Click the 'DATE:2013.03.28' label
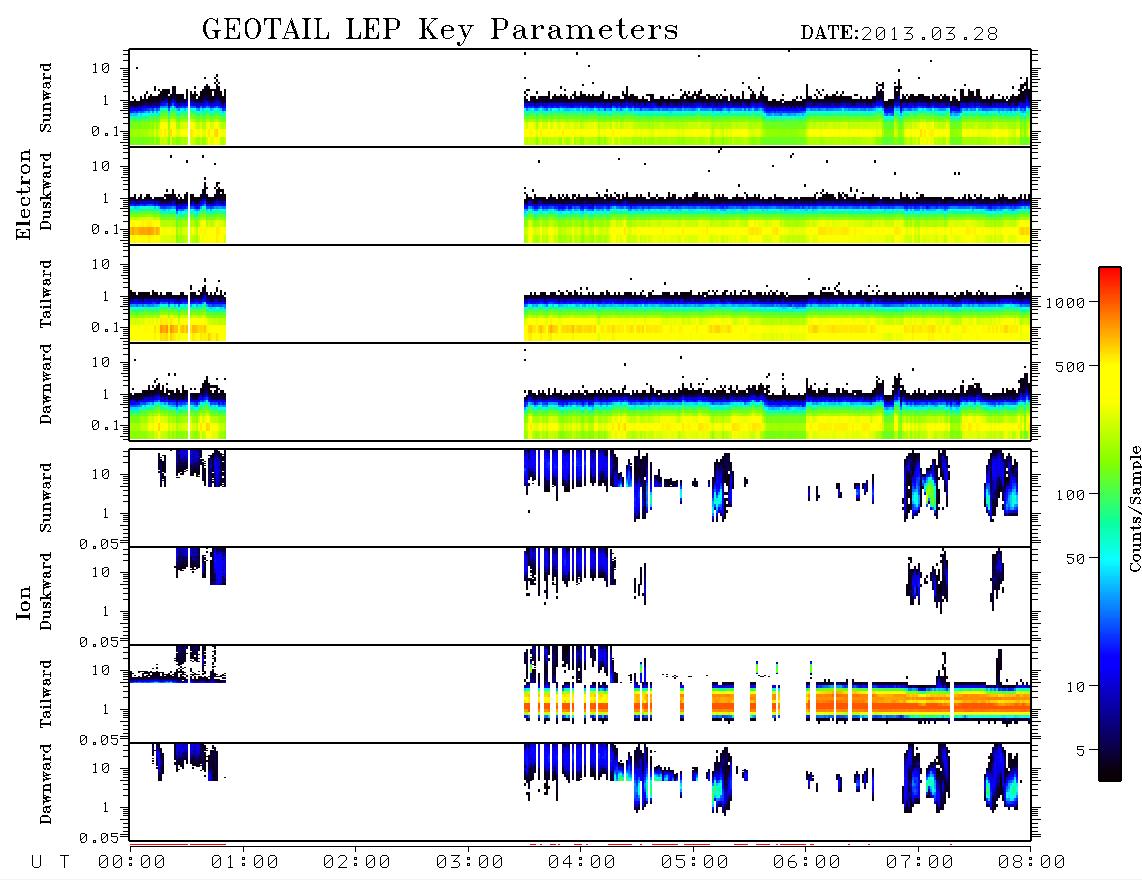This screenshot has width=1142, height=880. [899, 34]
